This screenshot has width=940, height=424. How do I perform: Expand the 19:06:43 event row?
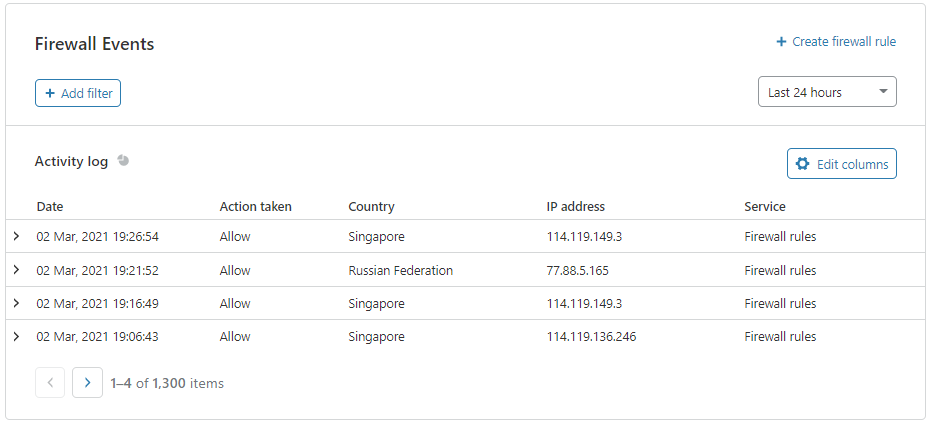[16, 337]
